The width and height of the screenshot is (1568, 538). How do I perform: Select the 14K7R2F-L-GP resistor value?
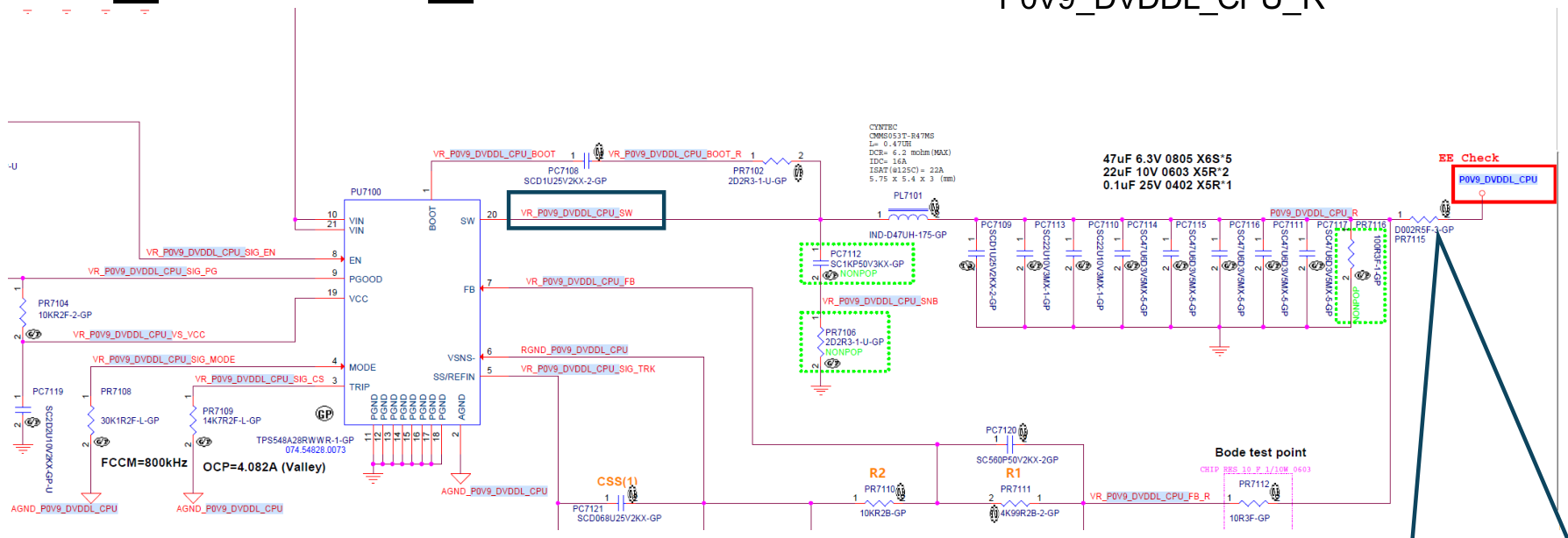232,421
